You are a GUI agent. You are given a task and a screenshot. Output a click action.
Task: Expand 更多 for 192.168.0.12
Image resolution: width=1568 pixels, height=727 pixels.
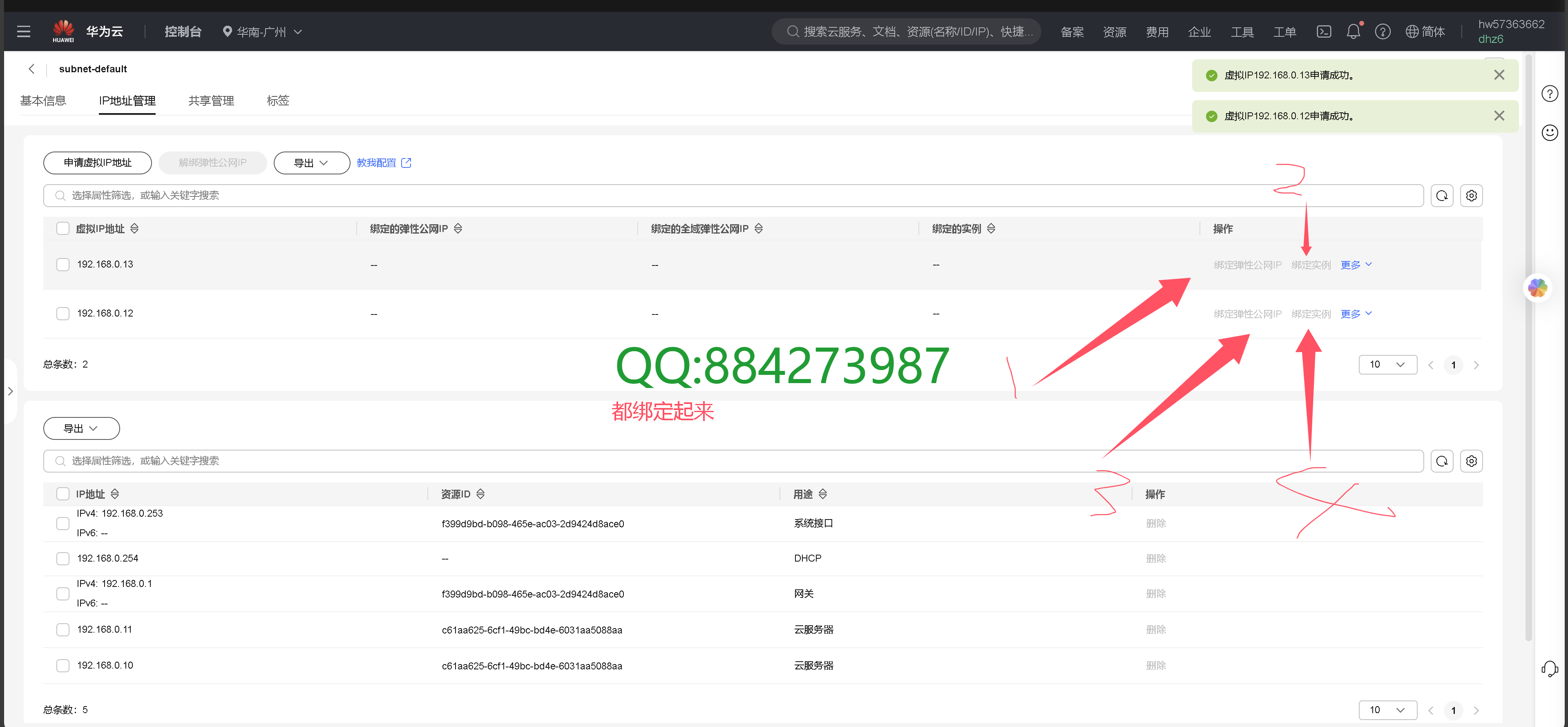pyautogui.click(x=1356, y=313)
